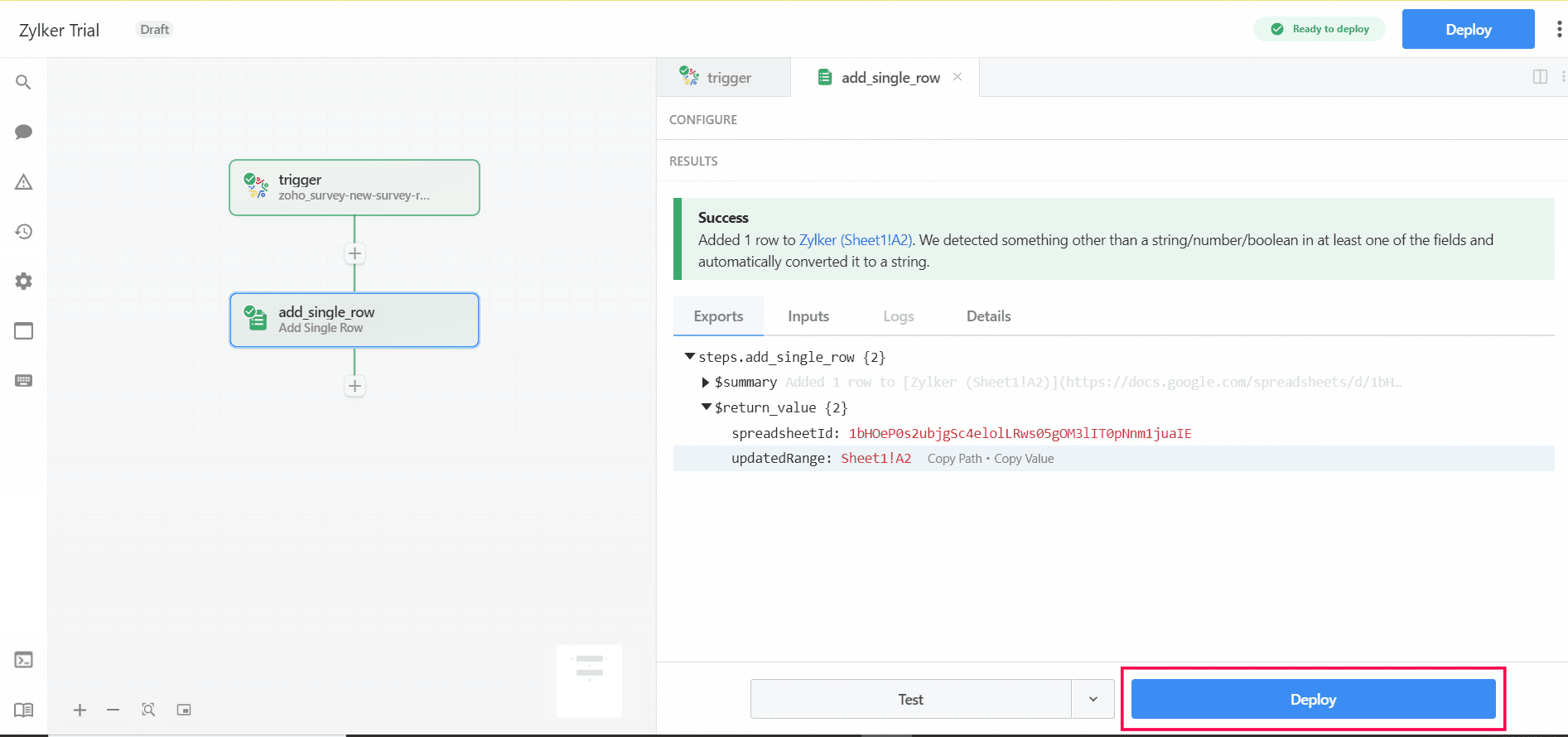Open the terminal console icon
1568x737 pixels.
click(23, 660)
